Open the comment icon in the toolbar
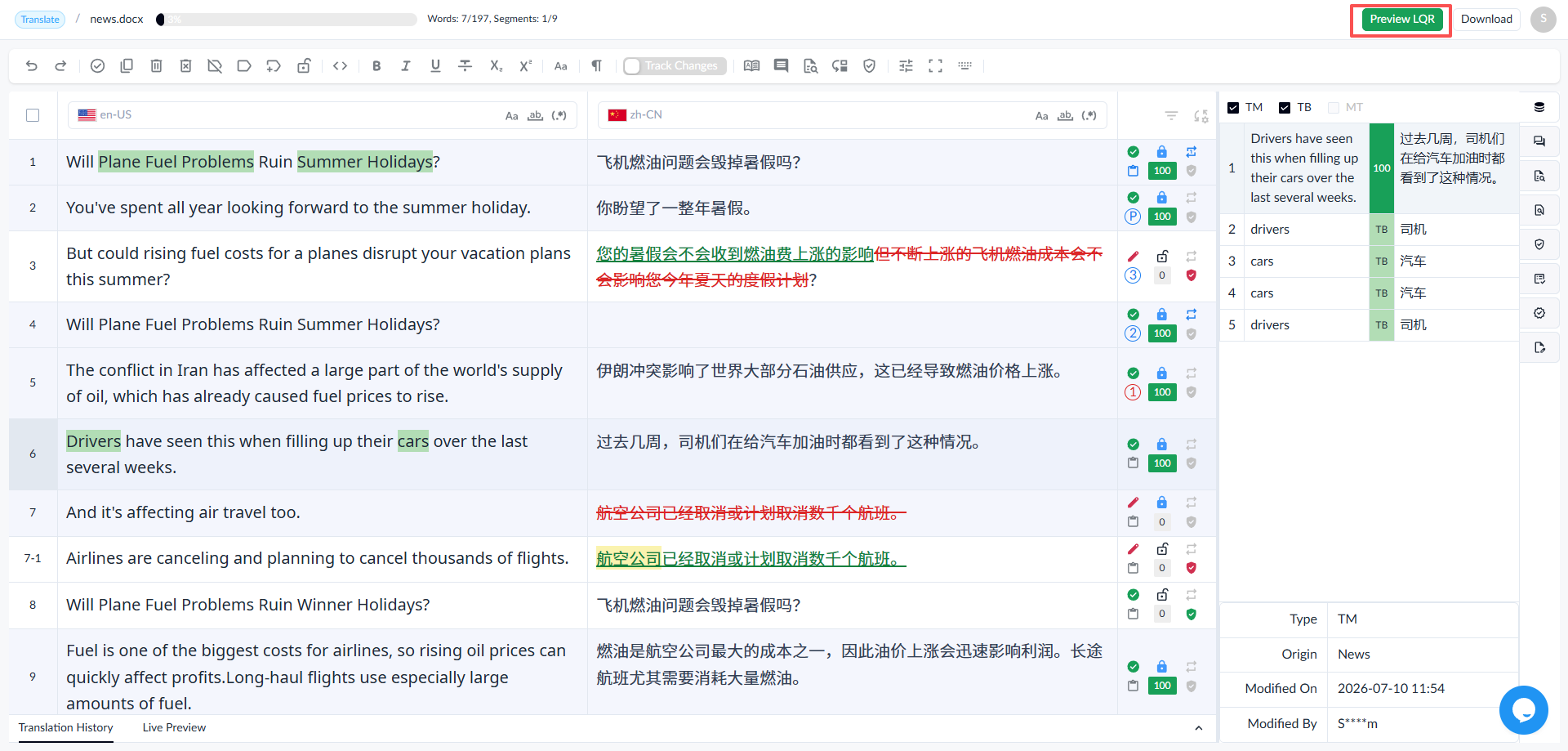The width and height of the screenshot is (1568, 751). point(782,66)
